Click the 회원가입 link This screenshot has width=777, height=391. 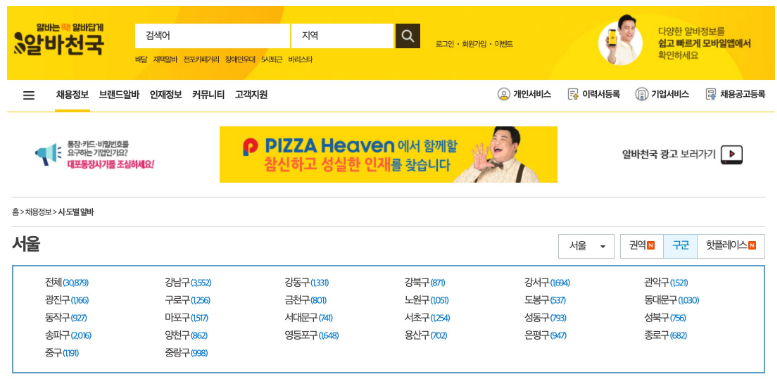pyautogui.click(x=474, y=44)
